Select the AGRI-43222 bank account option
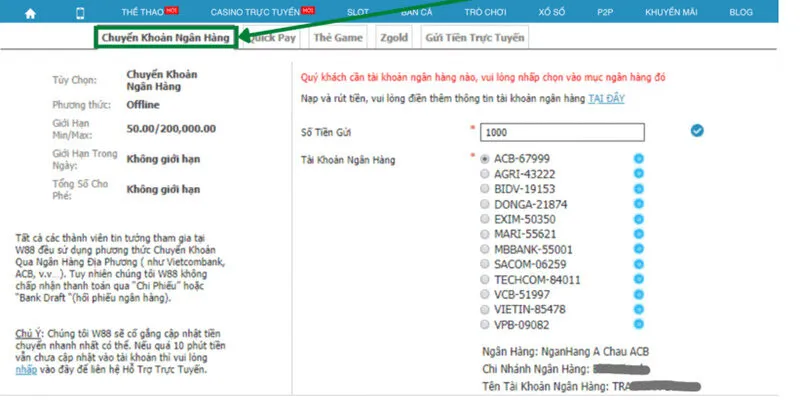The width and height of the screenshot is (800, 400). [485, 174]
